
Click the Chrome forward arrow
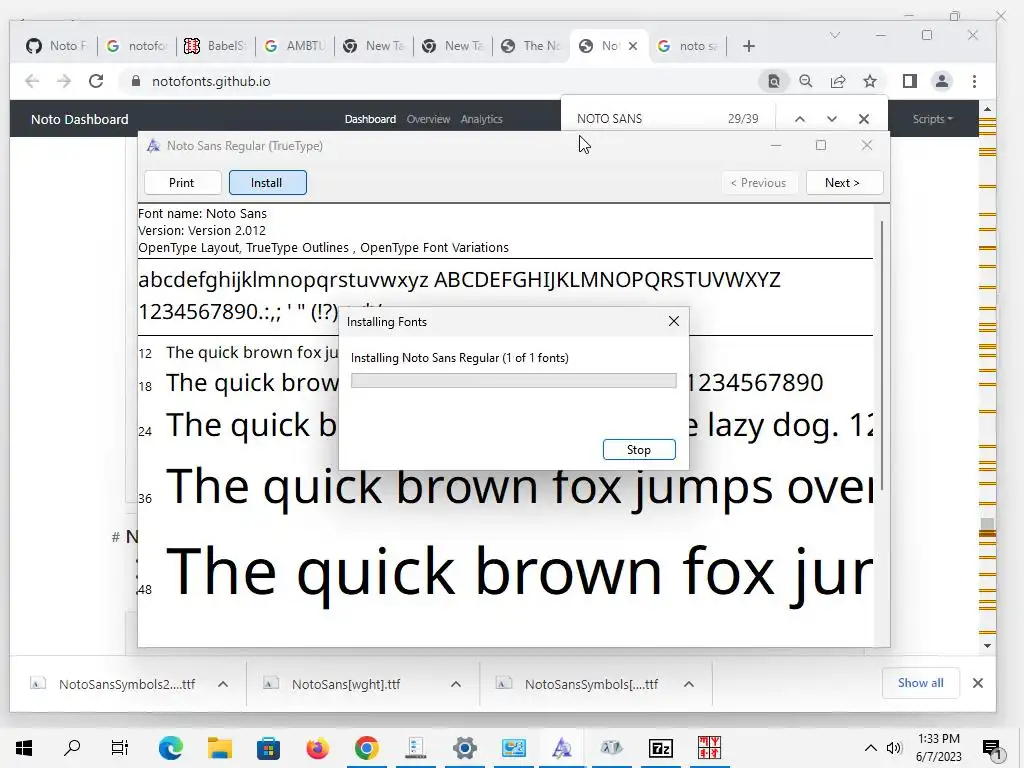tap(64, 81)
